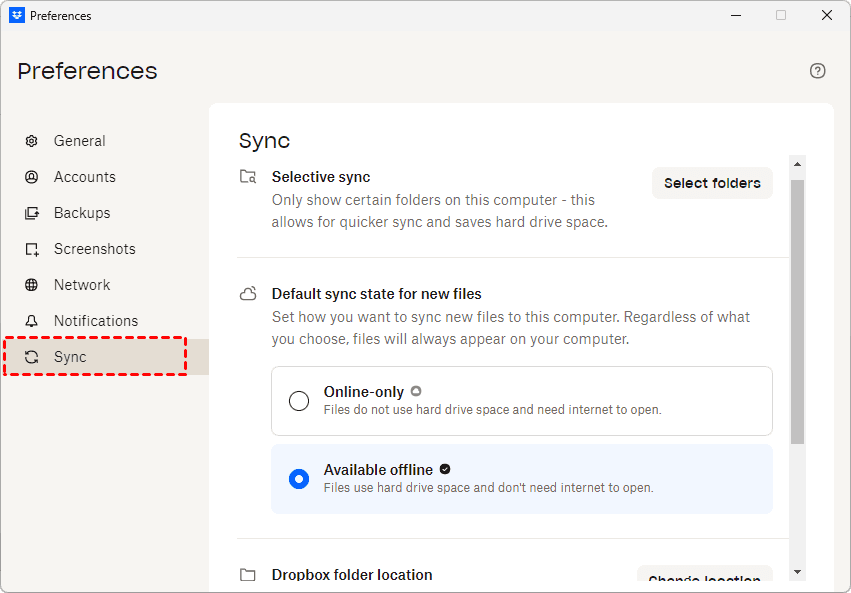Click the Screenshots icon in sidebar

tap(32, 249)
